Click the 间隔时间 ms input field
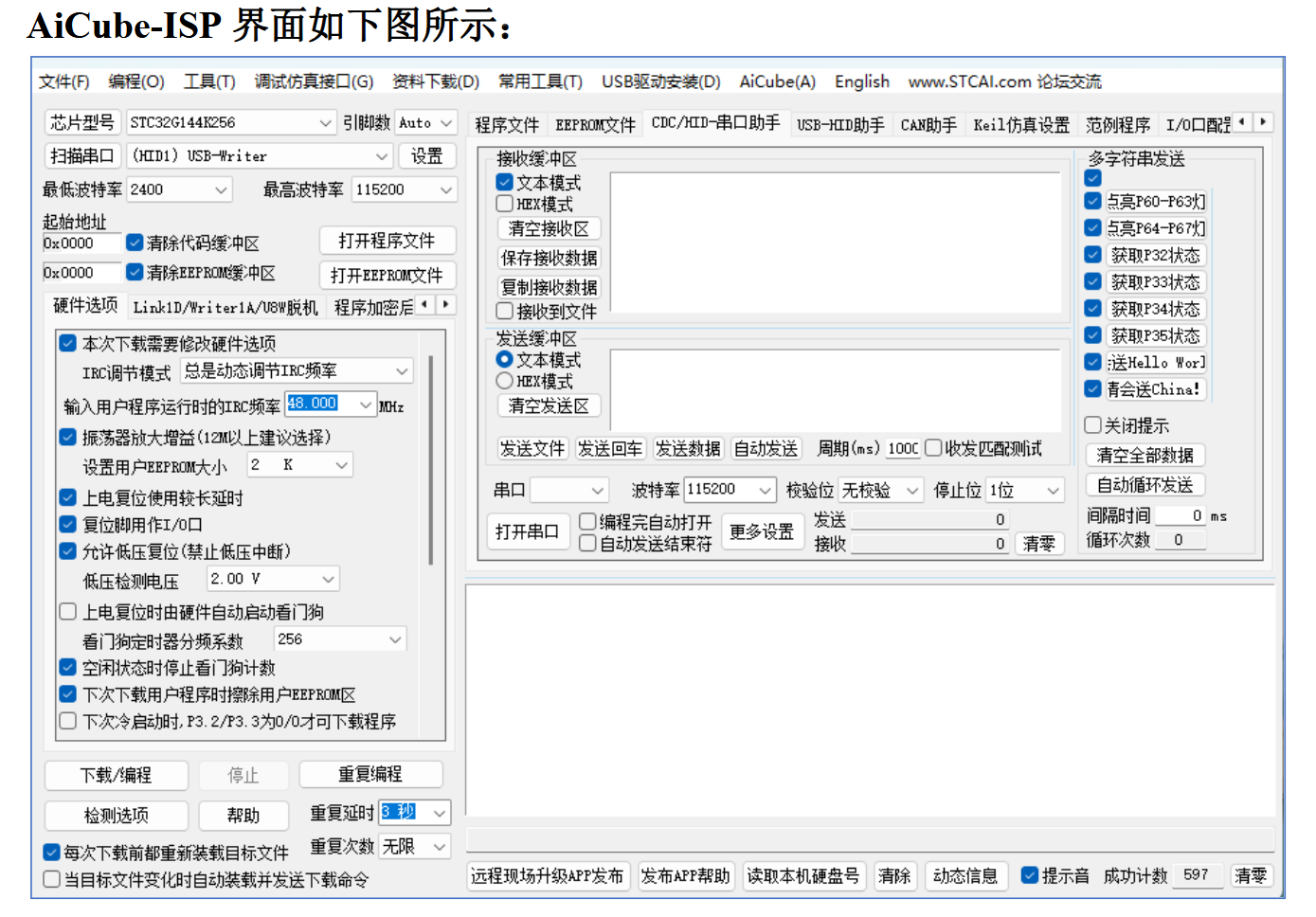This screenshot has width=1316, height=917. [1181, 515]
